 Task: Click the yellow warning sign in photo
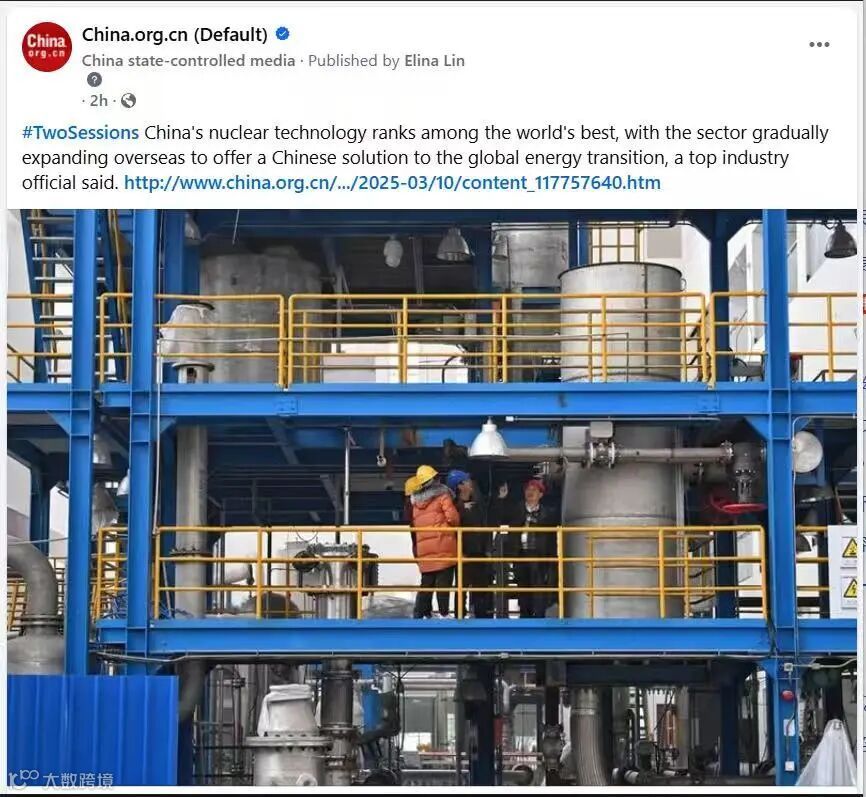(x=850, y=548)
